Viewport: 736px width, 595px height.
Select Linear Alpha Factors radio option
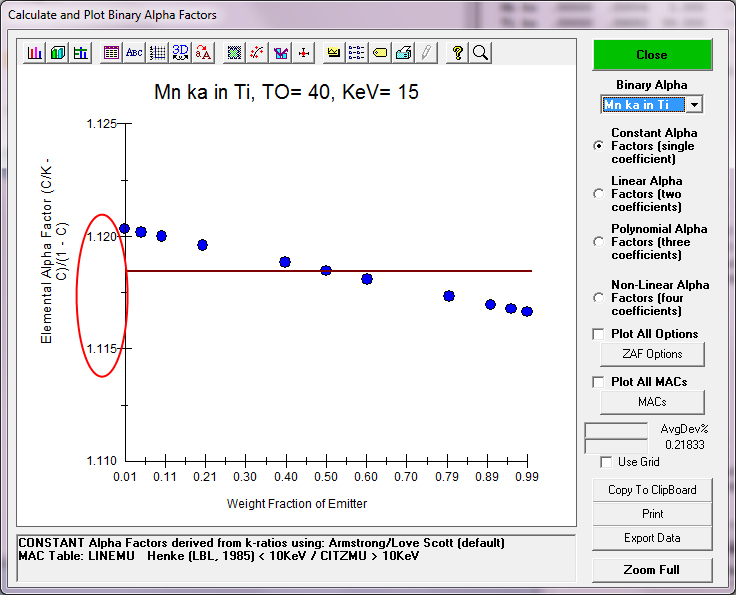[599, 194]
